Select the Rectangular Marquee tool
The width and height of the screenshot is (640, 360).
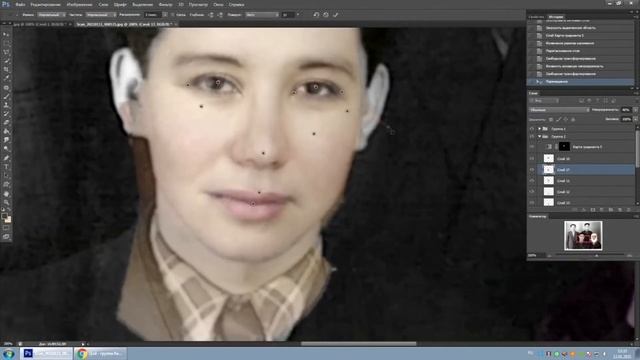[6, 44]
